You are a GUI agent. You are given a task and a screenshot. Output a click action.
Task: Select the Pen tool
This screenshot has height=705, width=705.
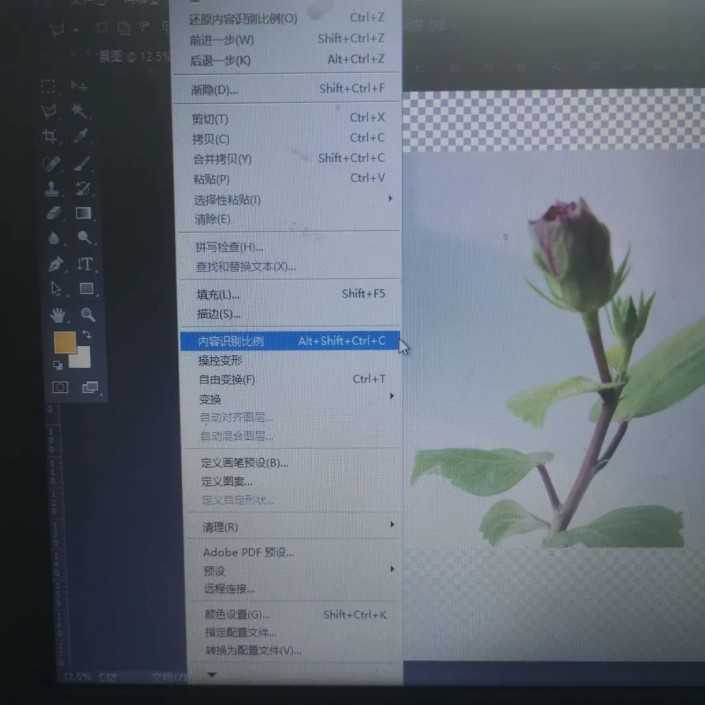point(55,264)
